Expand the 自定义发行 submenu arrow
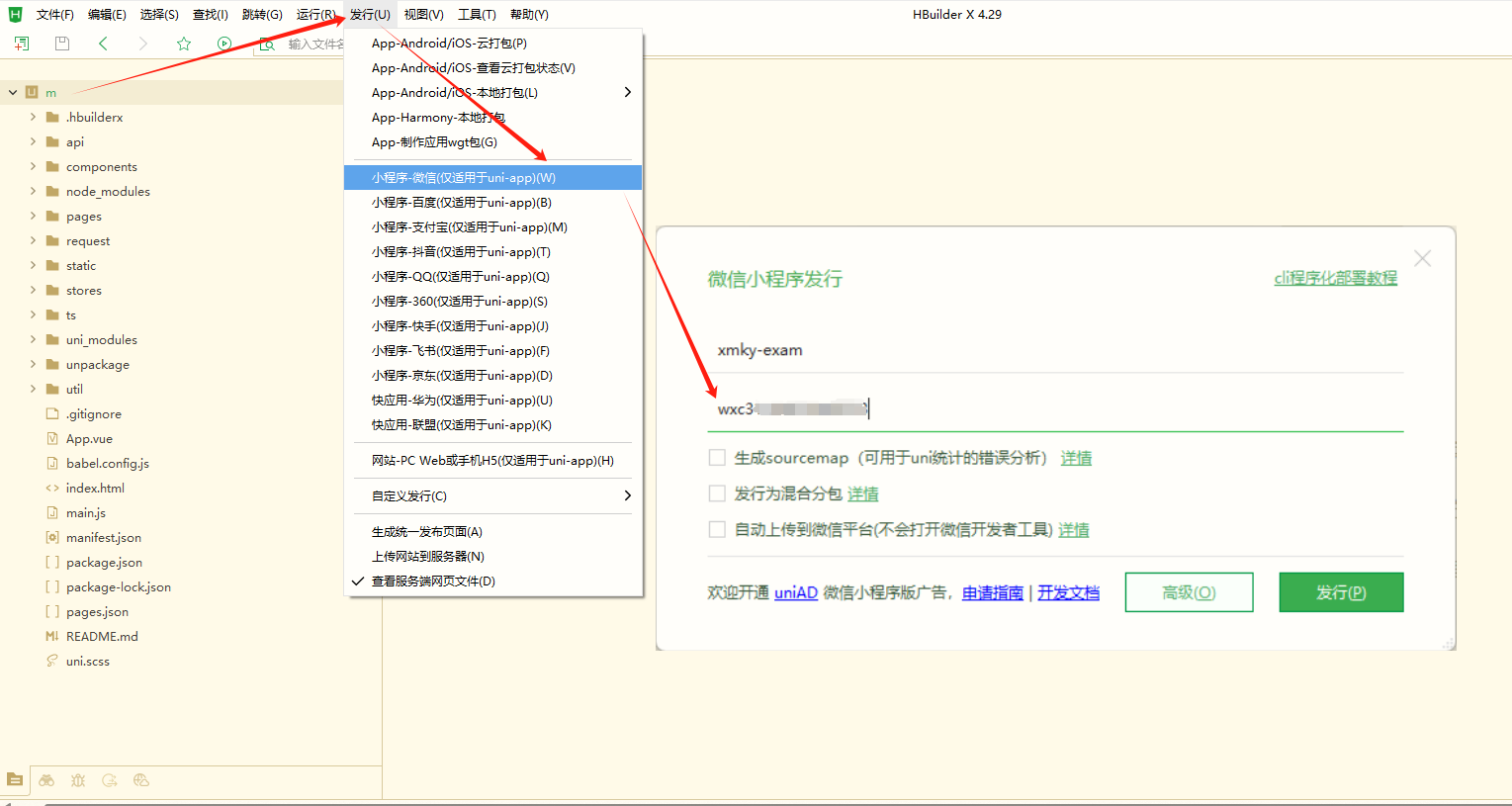Viewport: 1512px width, 806px height. pyautogui.click(x=627, y=495)
